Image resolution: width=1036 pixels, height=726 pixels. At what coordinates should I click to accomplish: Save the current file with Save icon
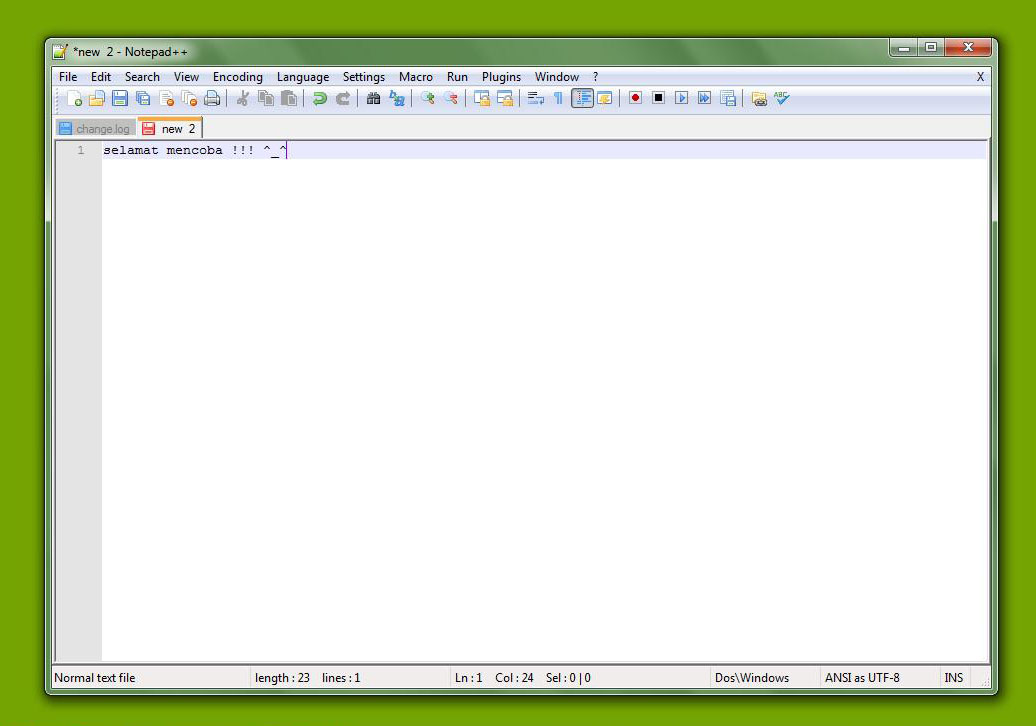120,98
